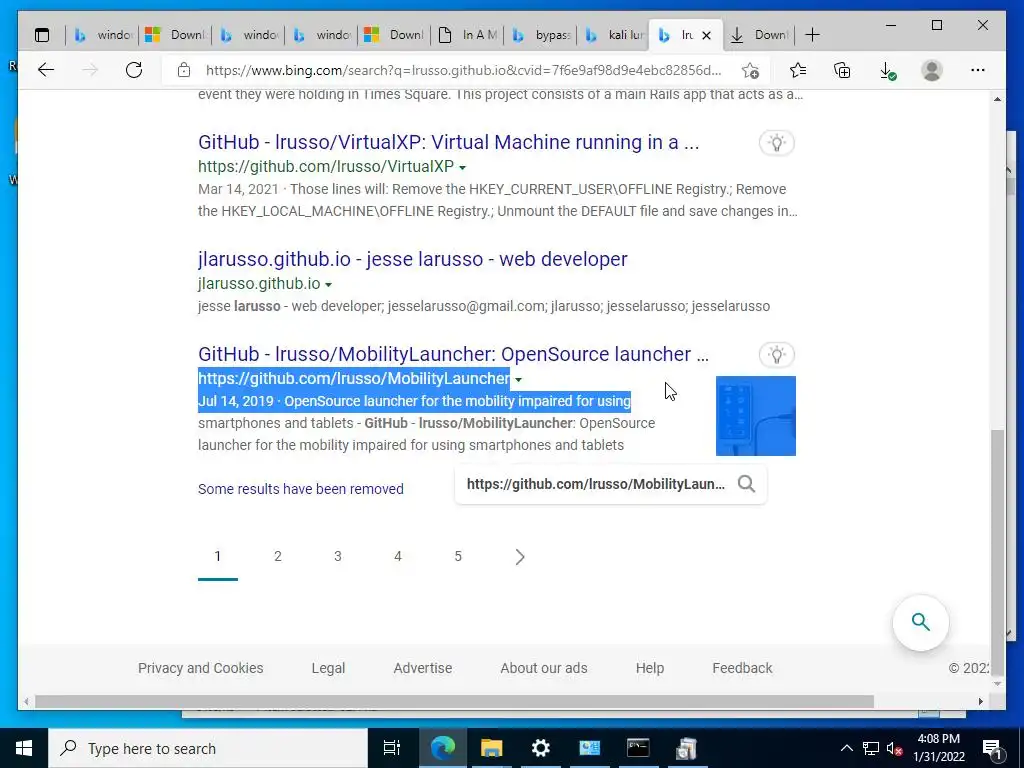Click the address bar URL field
The image size is (1024, 768).
click(464, 70)
